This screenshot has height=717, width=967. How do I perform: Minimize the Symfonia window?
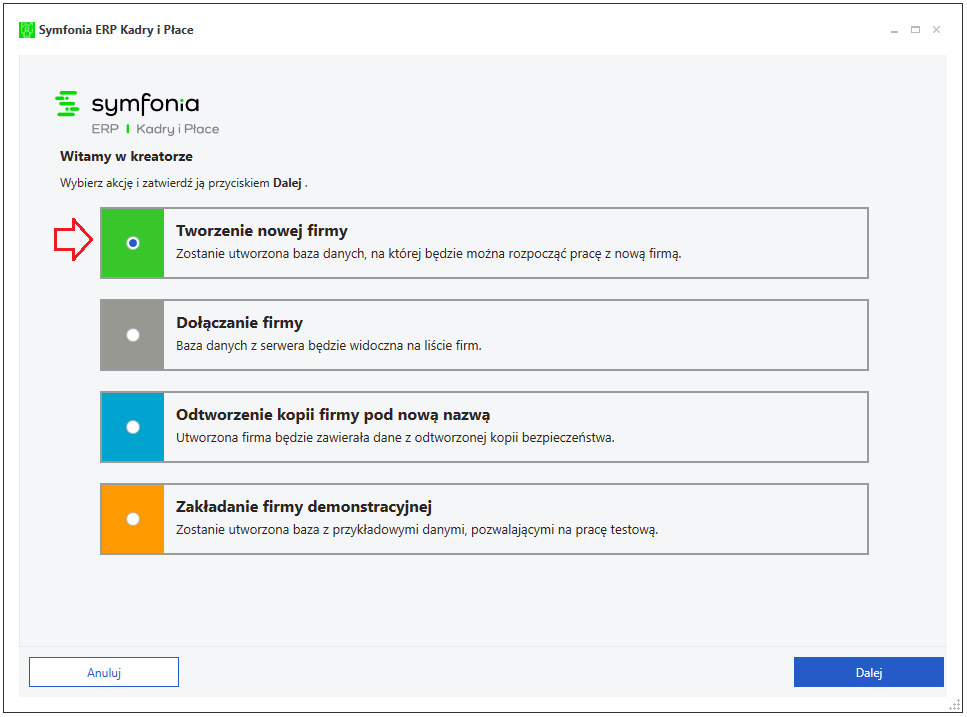tap(894, 30)
